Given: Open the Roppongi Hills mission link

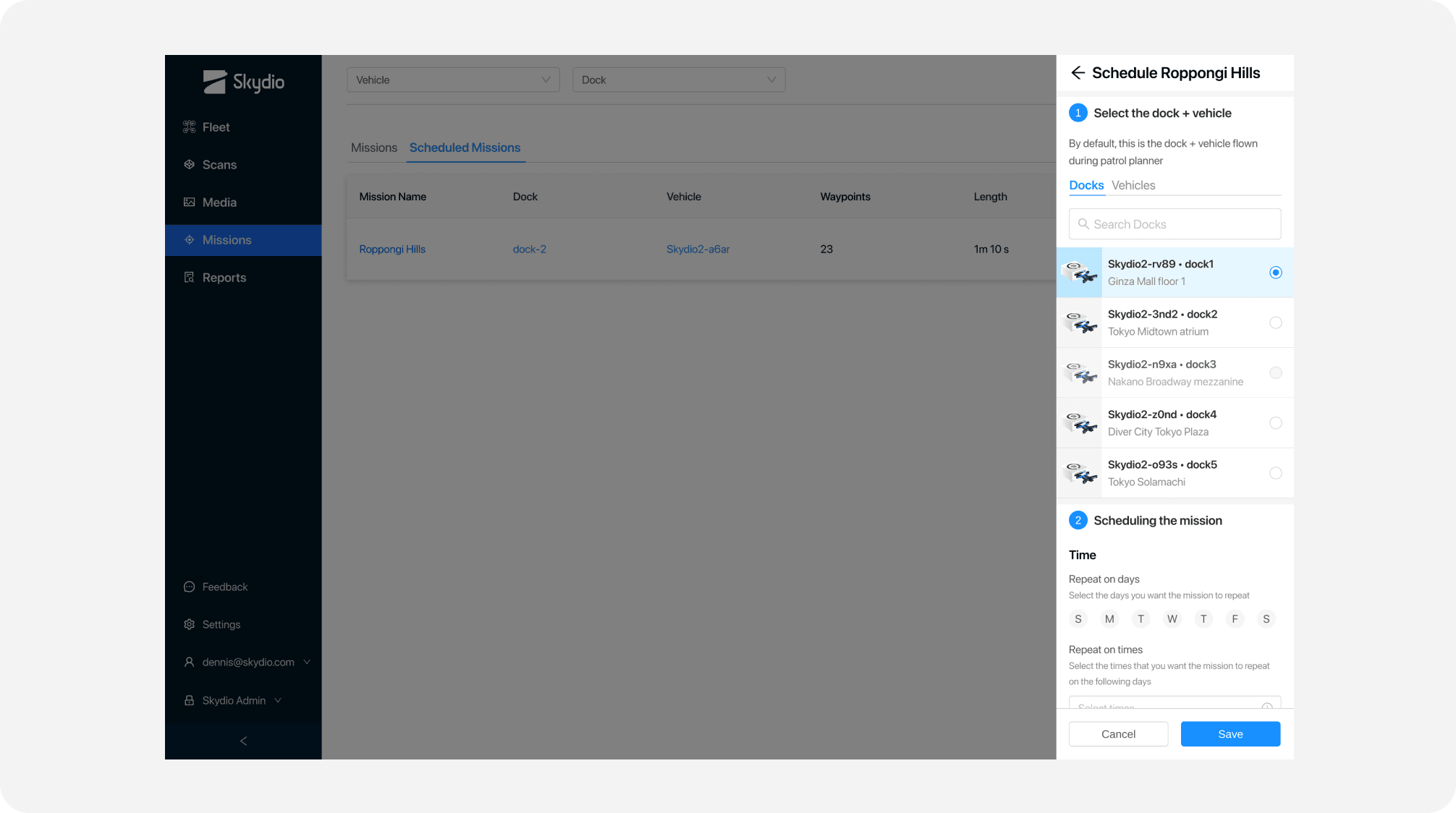Looking at the screenshot, I should coord(392,249).
